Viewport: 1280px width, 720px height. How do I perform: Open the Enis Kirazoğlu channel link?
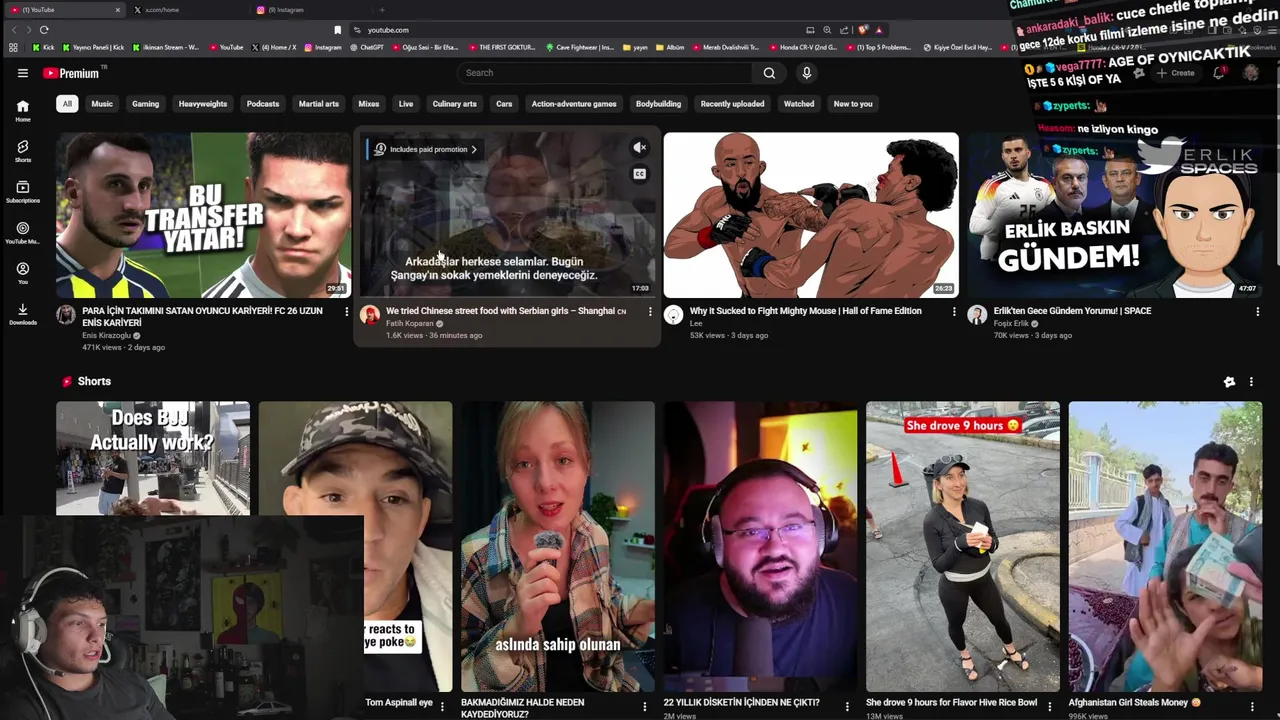[x=107, y=336]
